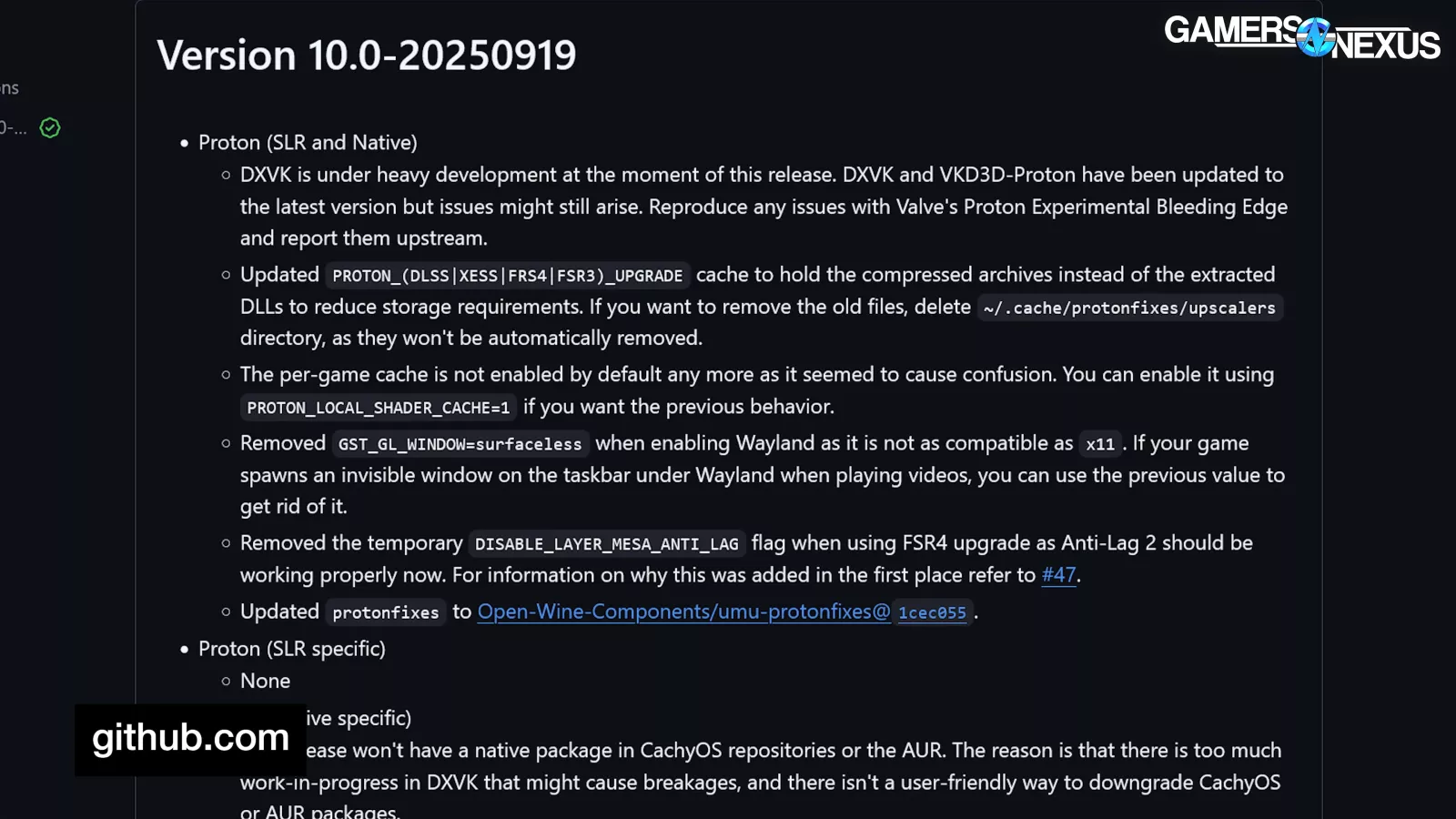Click the Version 10.0-20250919 heading

(367, 56)
